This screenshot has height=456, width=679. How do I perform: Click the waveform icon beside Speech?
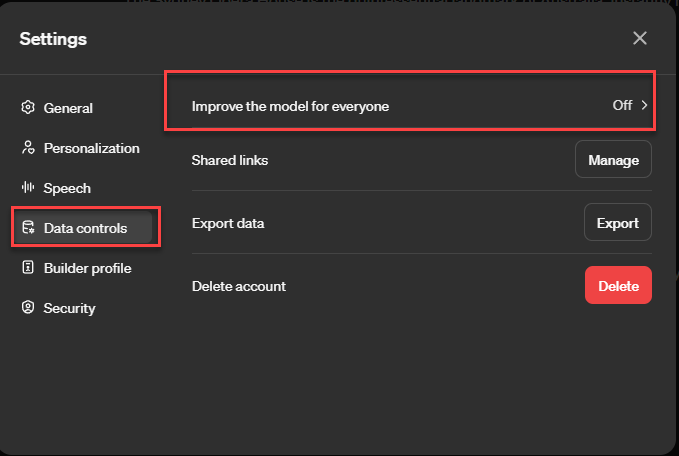coord(28,188)
